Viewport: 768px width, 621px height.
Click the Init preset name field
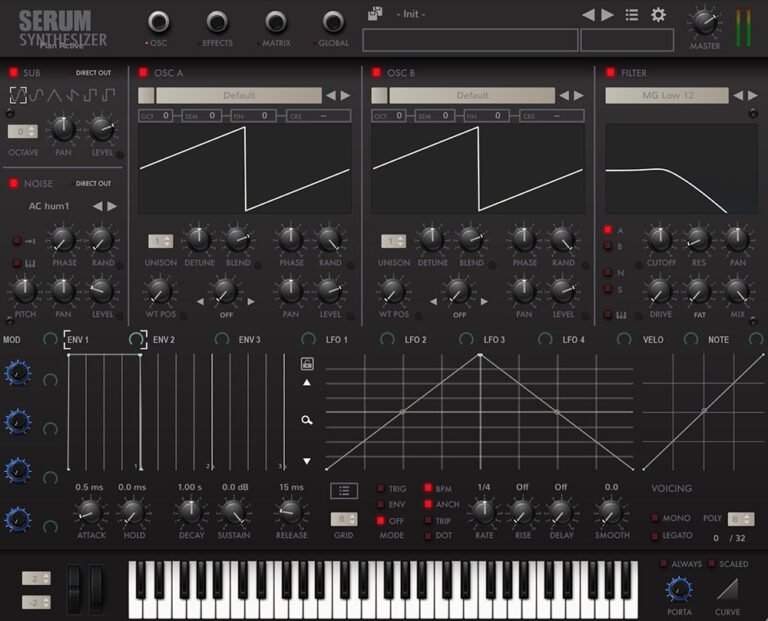(410, 14)
